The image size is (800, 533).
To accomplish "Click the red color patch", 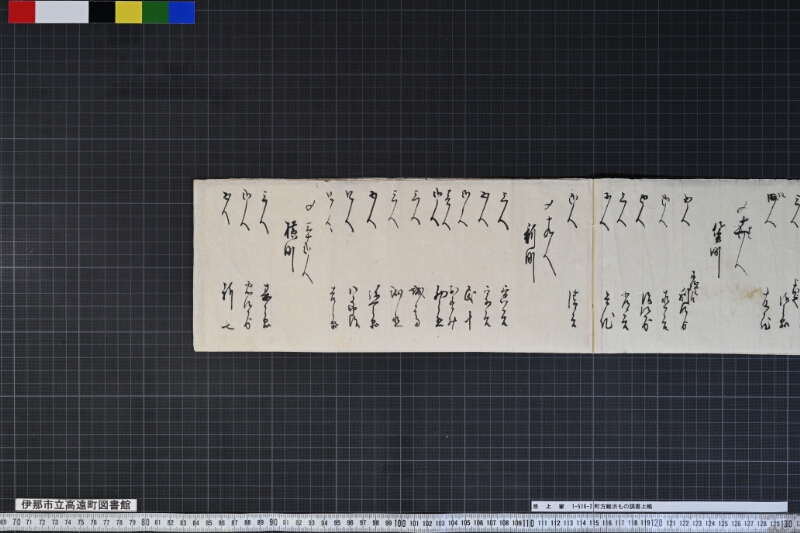I will pos(21,12).
